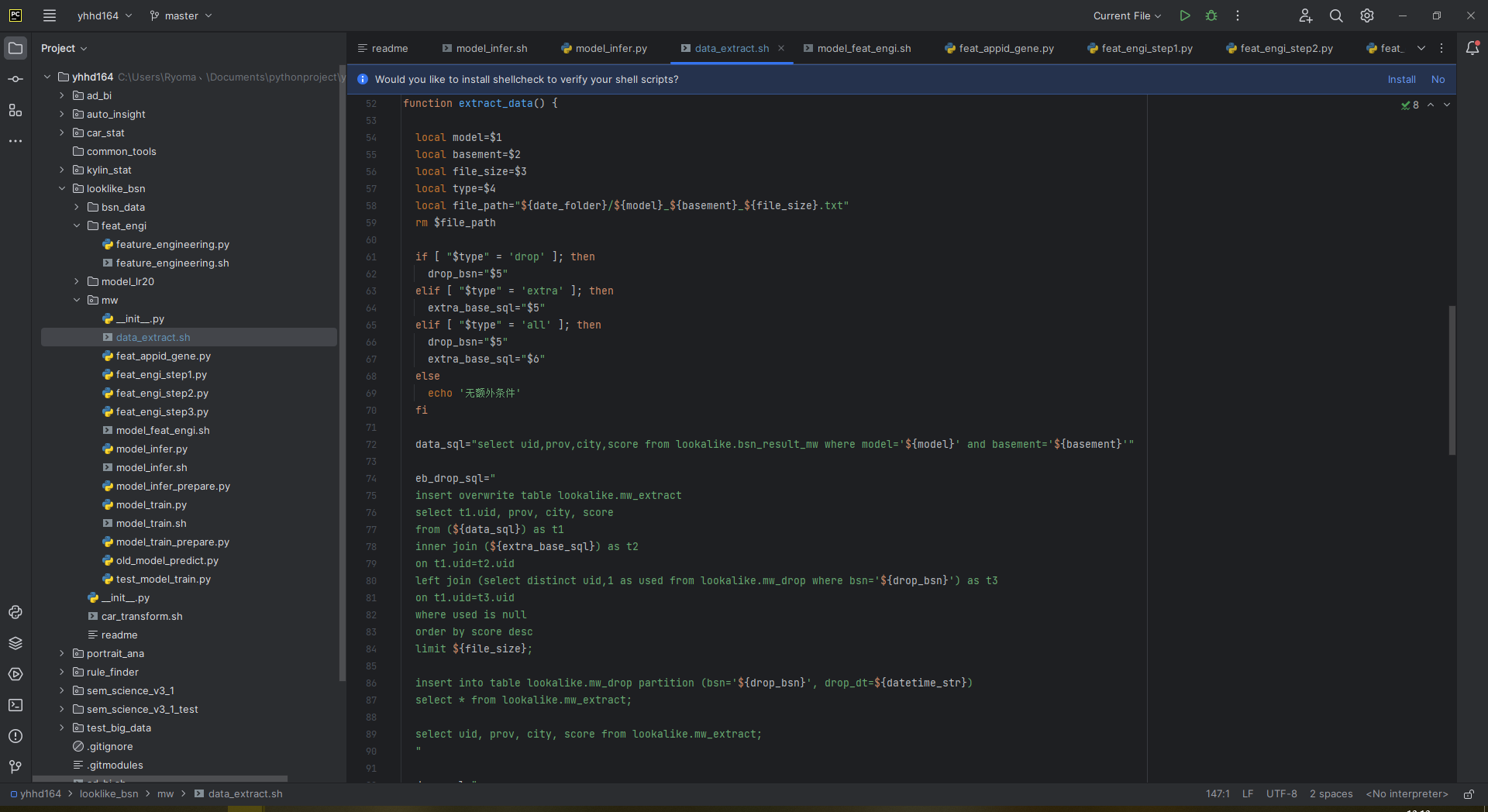The height and width of the screenshot is (812, 1488).
Task: Collapse the feat_engi folder
Action: click(77, 225)
